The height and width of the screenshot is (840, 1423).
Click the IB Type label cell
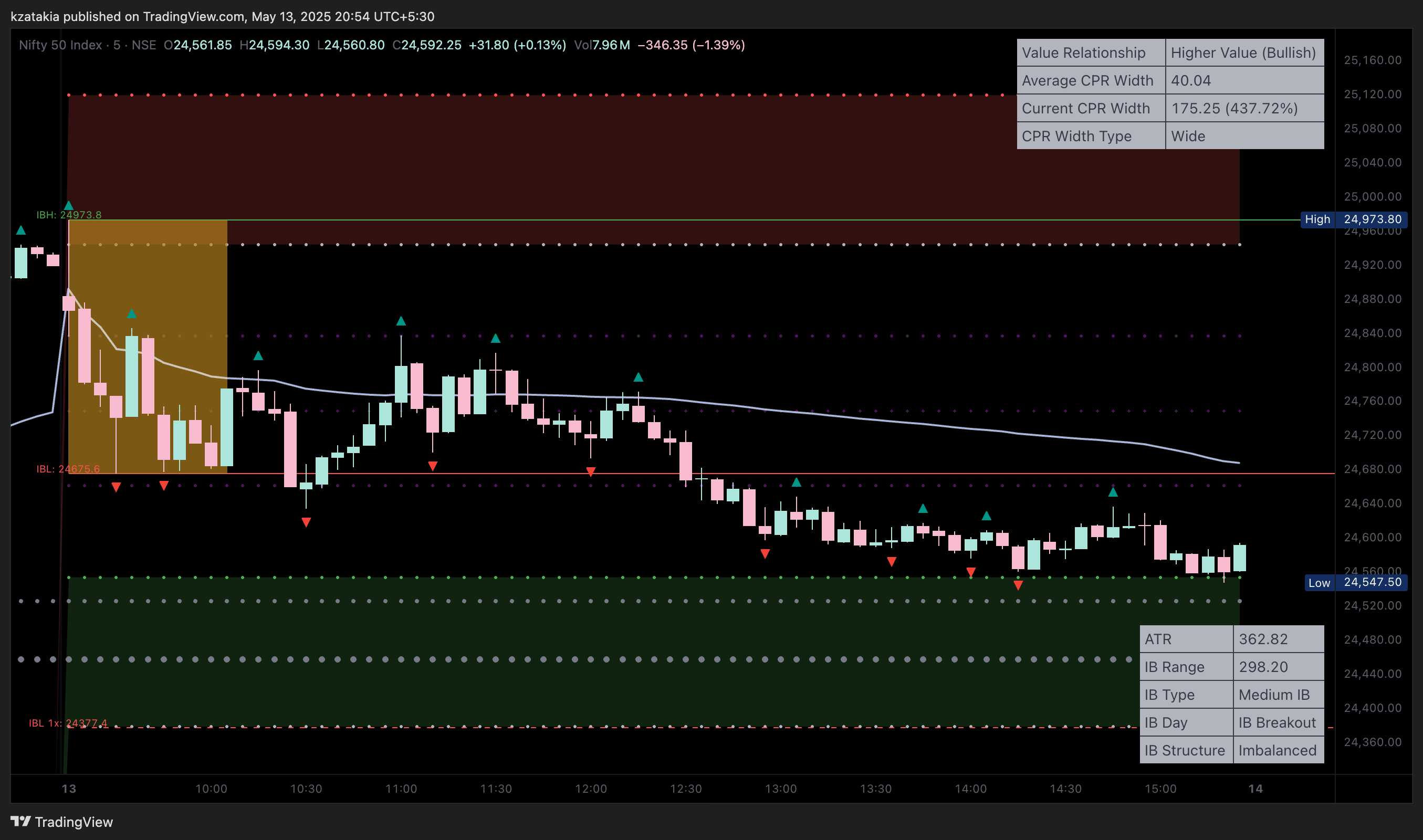click(1186, 695)
